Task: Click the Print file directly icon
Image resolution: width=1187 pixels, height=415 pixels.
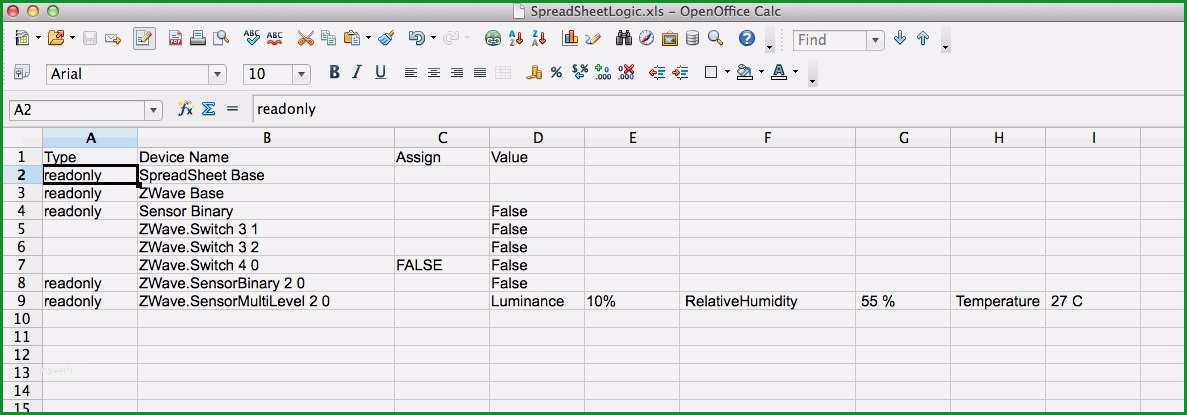Action: 198,38
